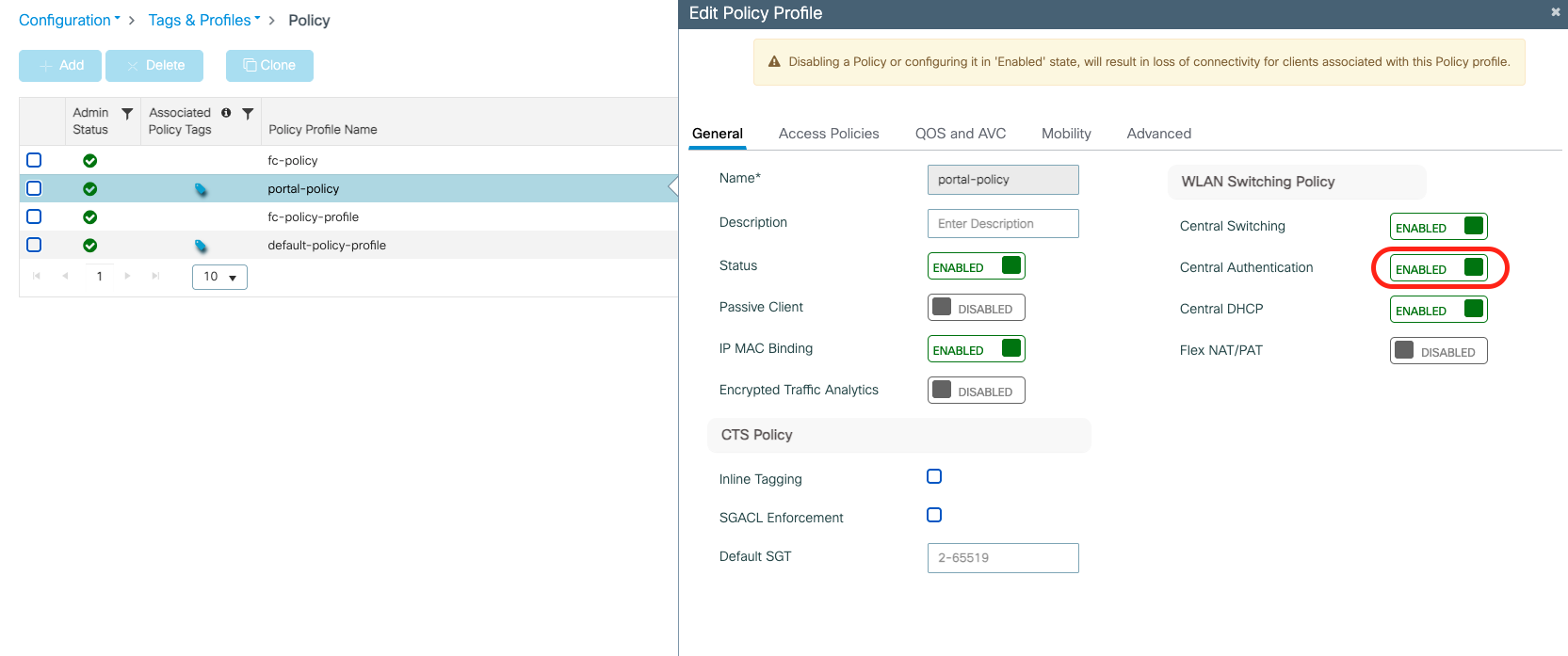The image size is (1568, 656).
Task: Click green status icon for fc-policy
Action: coord(90,161)
